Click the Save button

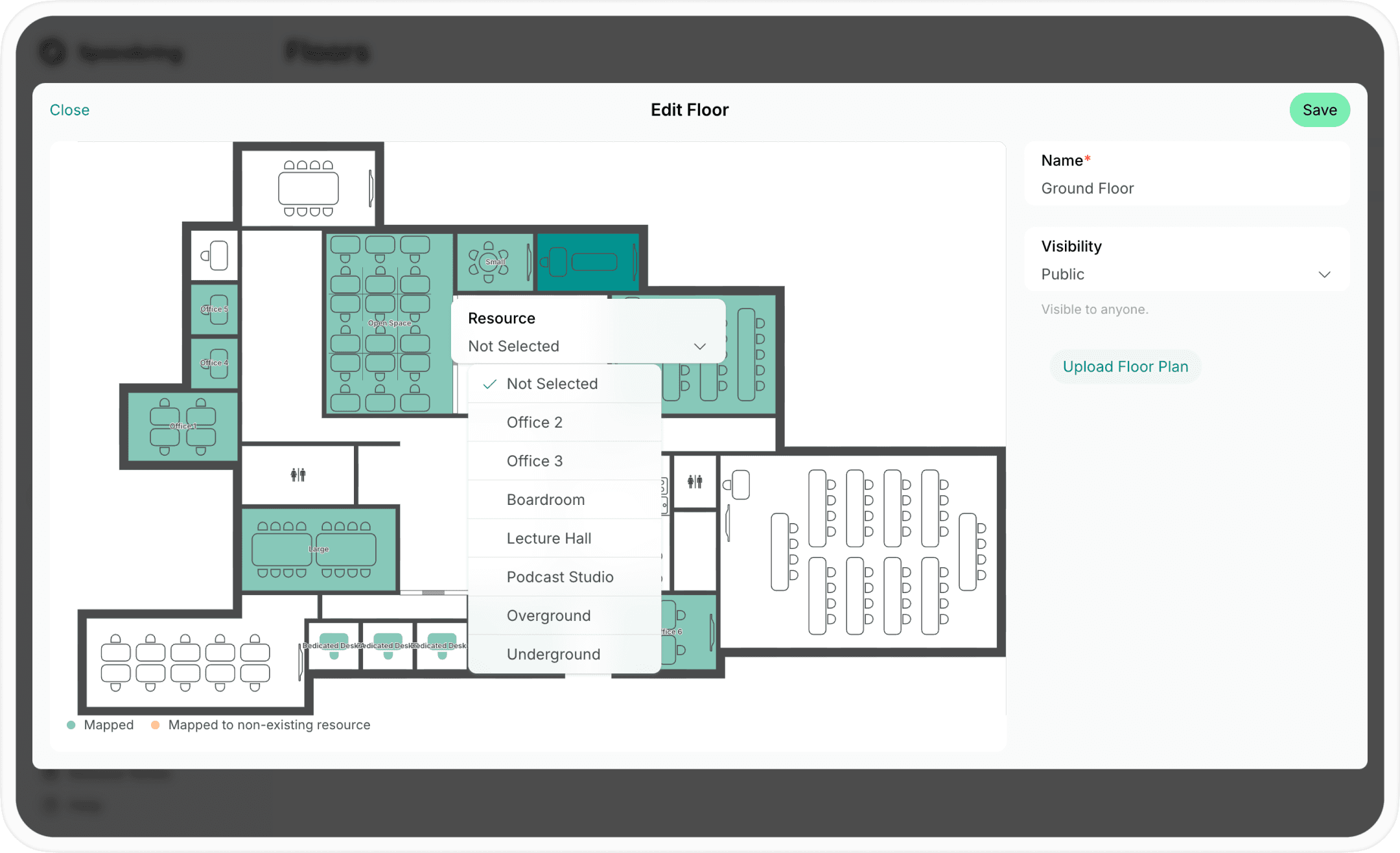pyautogui.click(x=1319, y=110)
